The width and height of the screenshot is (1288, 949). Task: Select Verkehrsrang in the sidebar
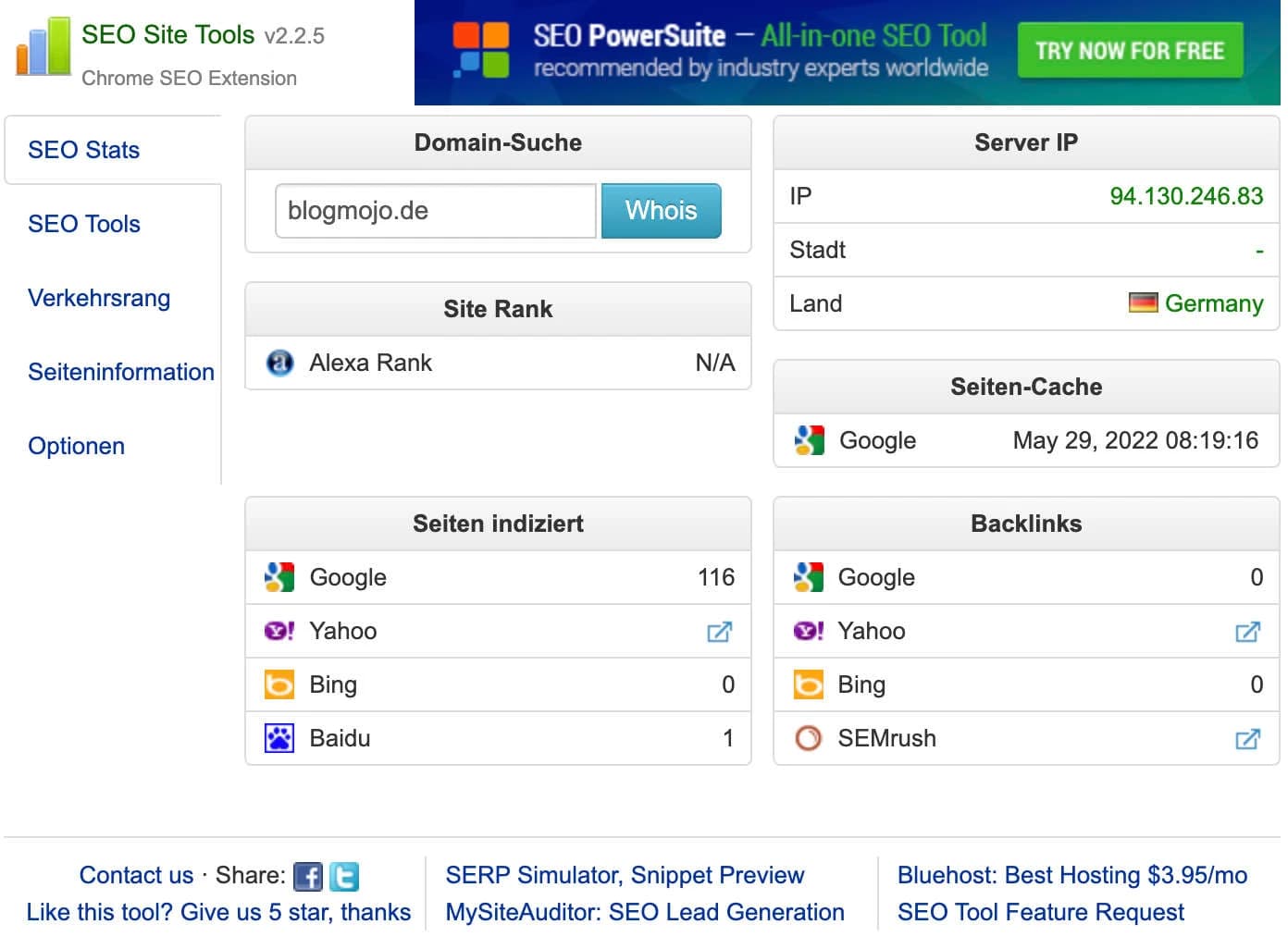point(99,298)
